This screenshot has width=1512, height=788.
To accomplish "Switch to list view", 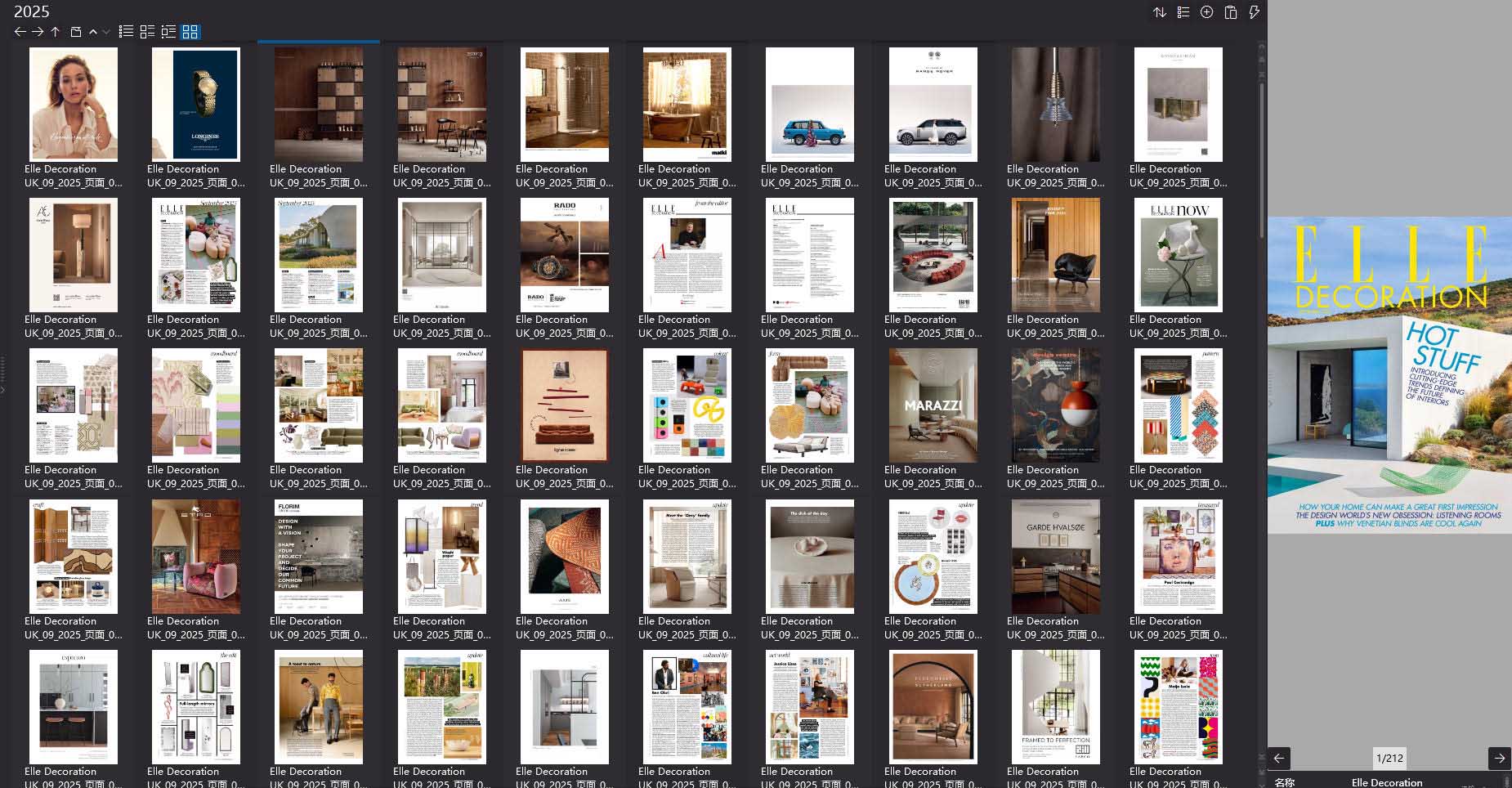I will pos(125,31).
